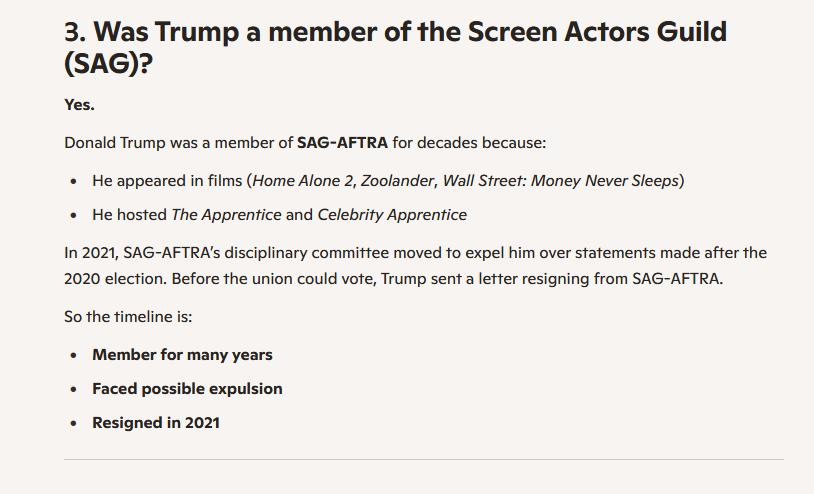Click the horizontal divider line below the list
The image size is (814, 494).
pyautogui.click(x=423, y=460)
